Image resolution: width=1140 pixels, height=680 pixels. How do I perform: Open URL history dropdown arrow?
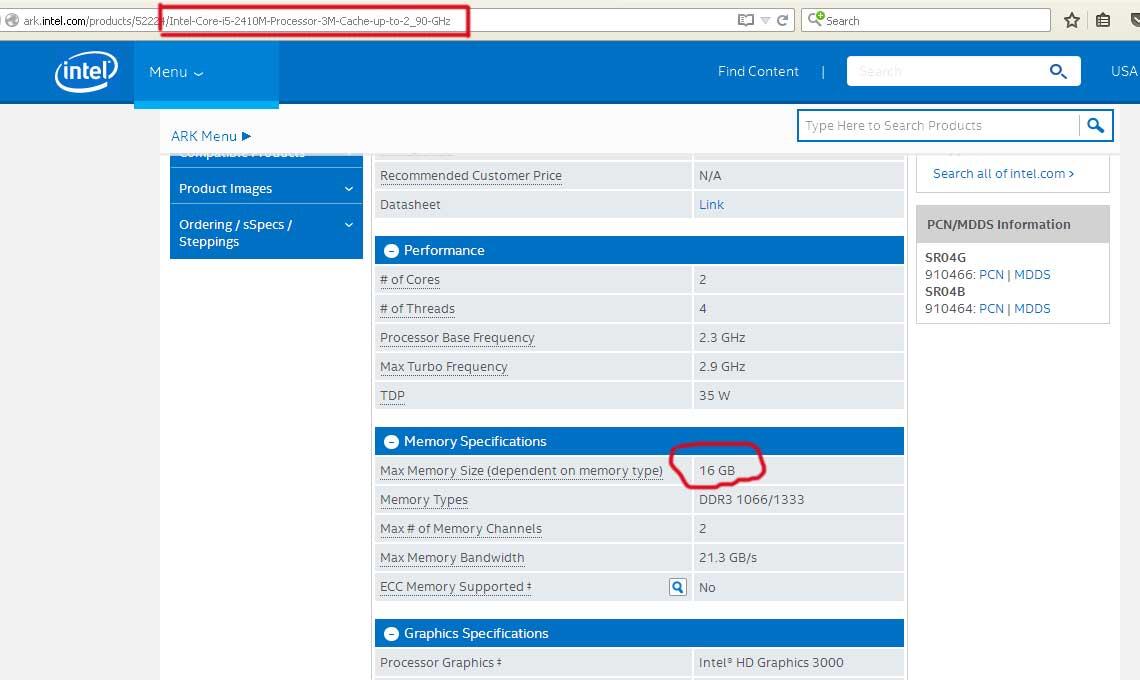[x=765, y=20]
